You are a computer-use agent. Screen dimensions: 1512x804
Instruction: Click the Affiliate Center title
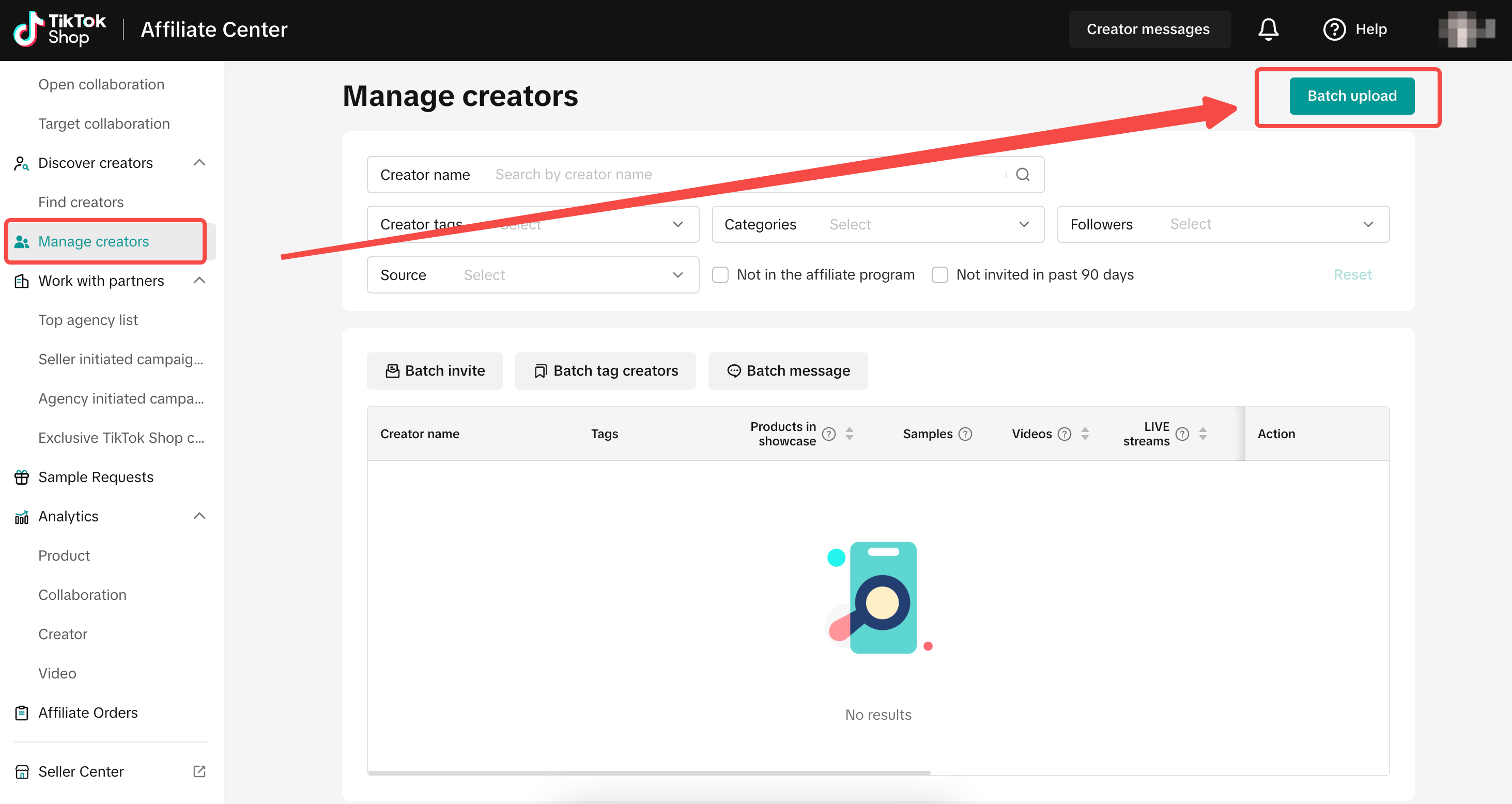pos(214,29)
